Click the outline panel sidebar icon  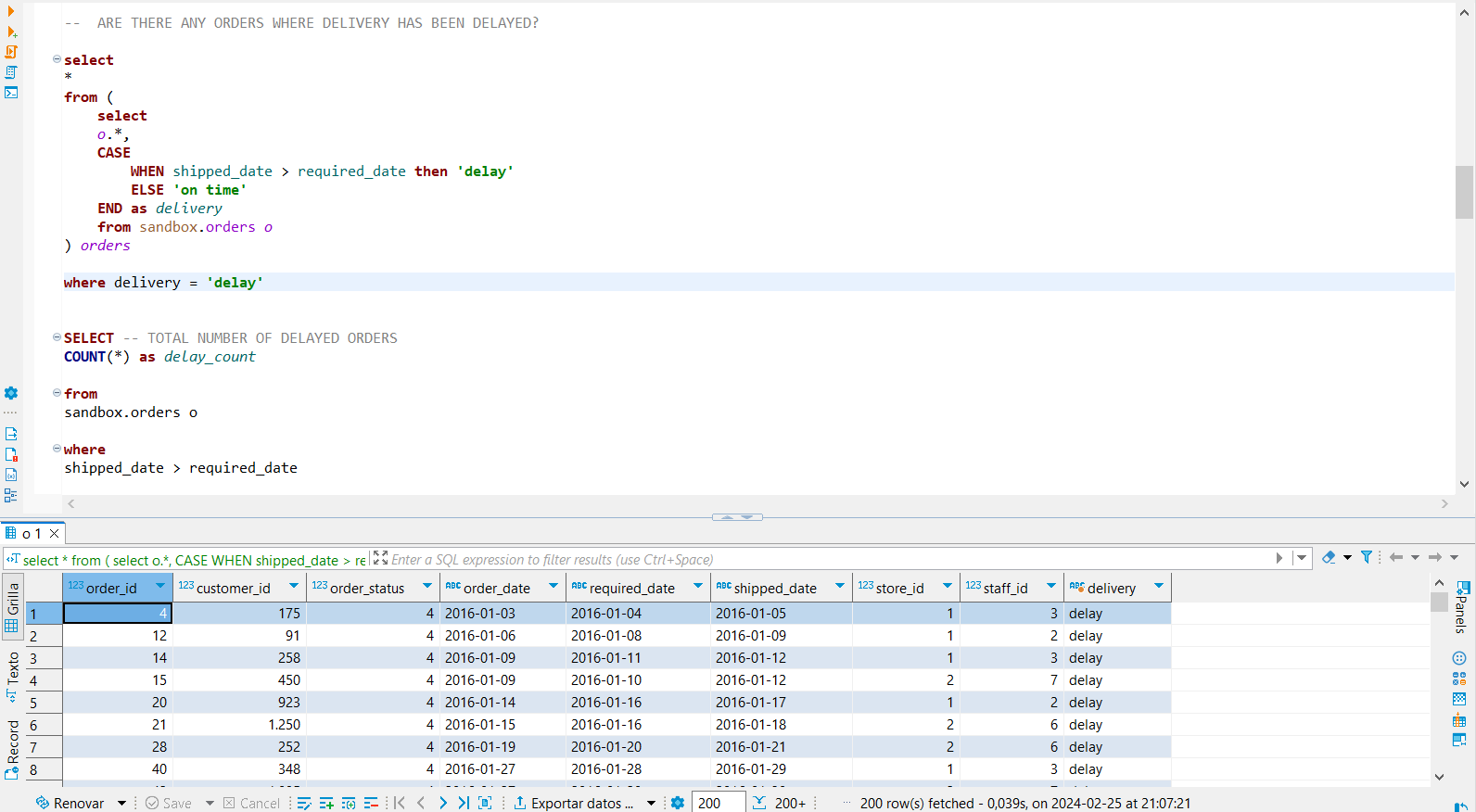point(11,495)
